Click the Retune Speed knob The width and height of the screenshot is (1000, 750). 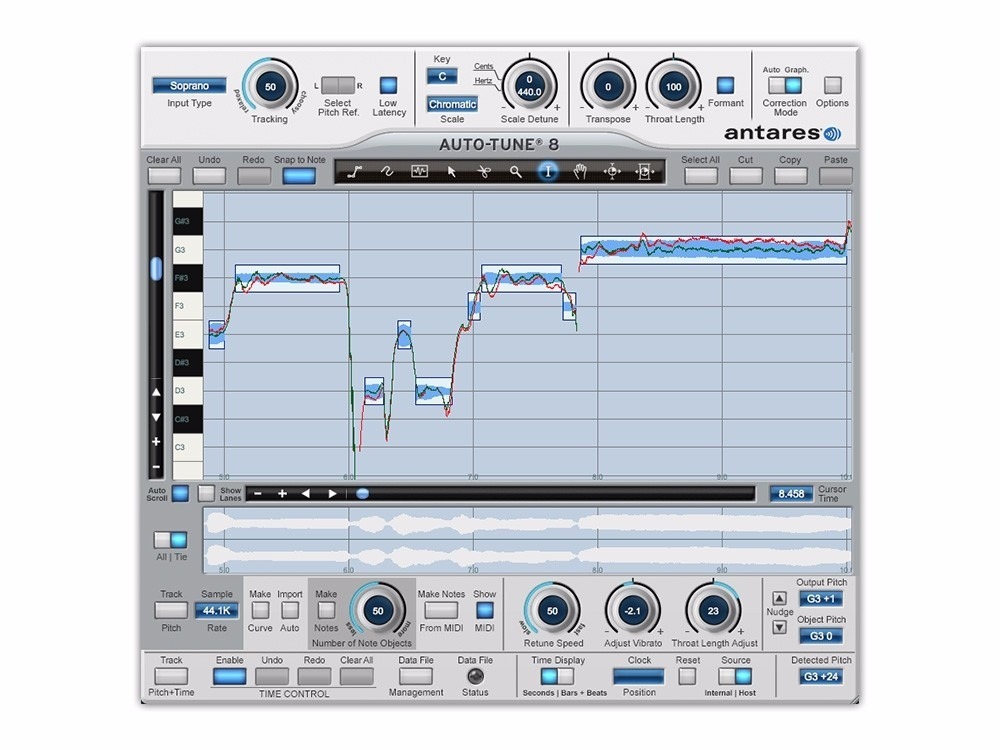coord(552,611)
